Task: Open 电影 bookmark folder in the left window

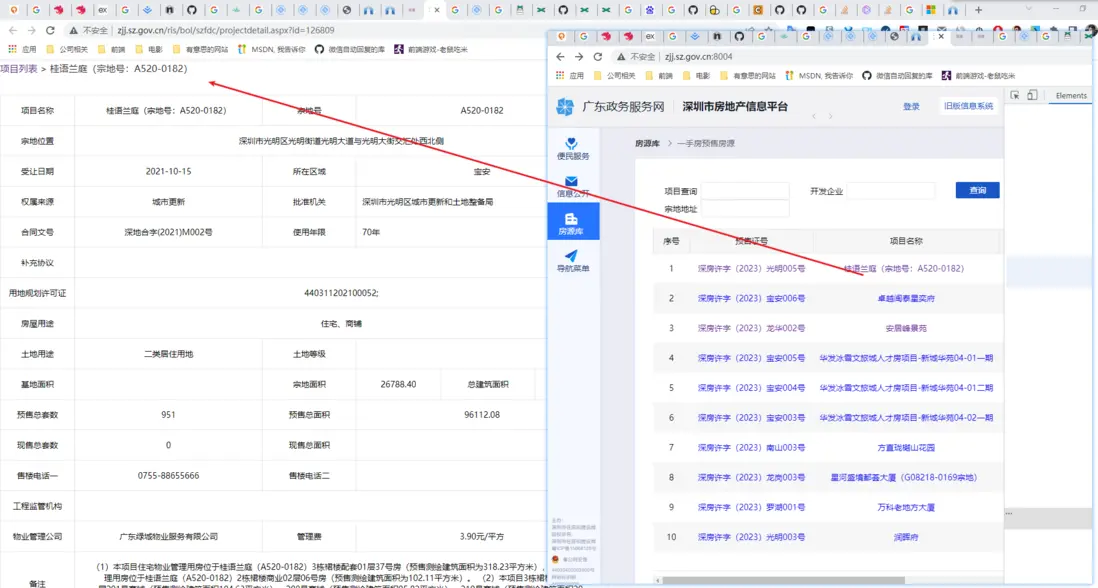Action: tap(148, 50)
